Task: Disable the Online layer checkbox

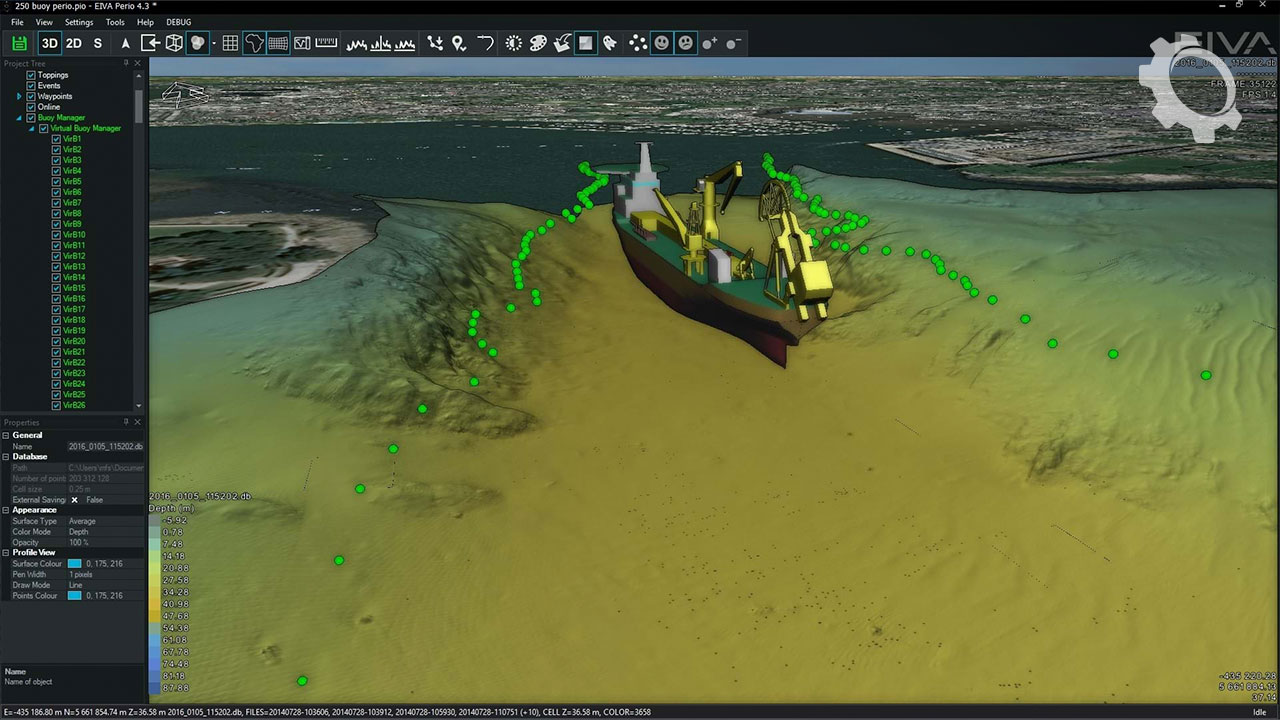Action: click(31, 107)
